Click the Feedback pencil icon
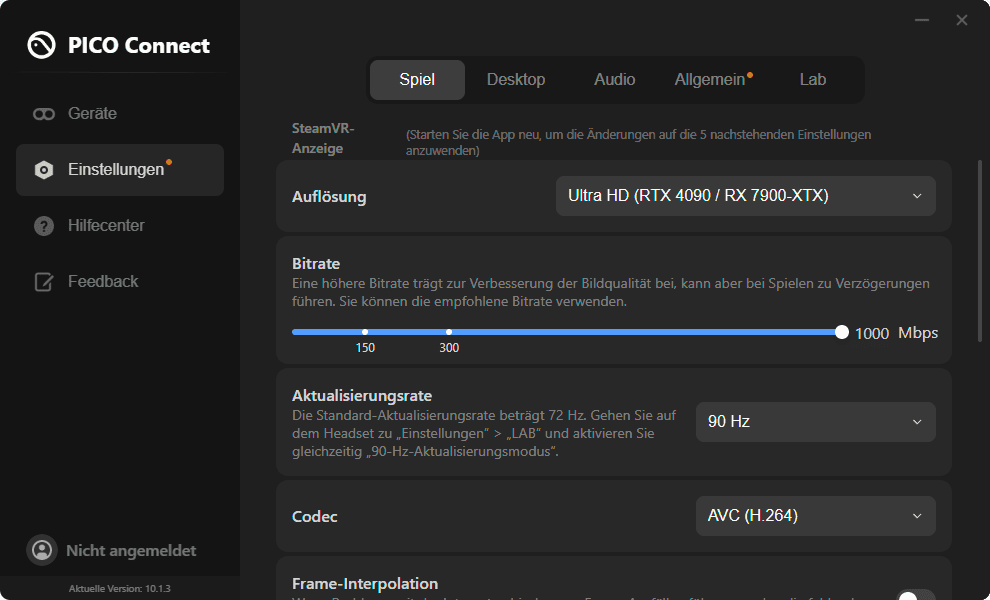 (44, 282)
